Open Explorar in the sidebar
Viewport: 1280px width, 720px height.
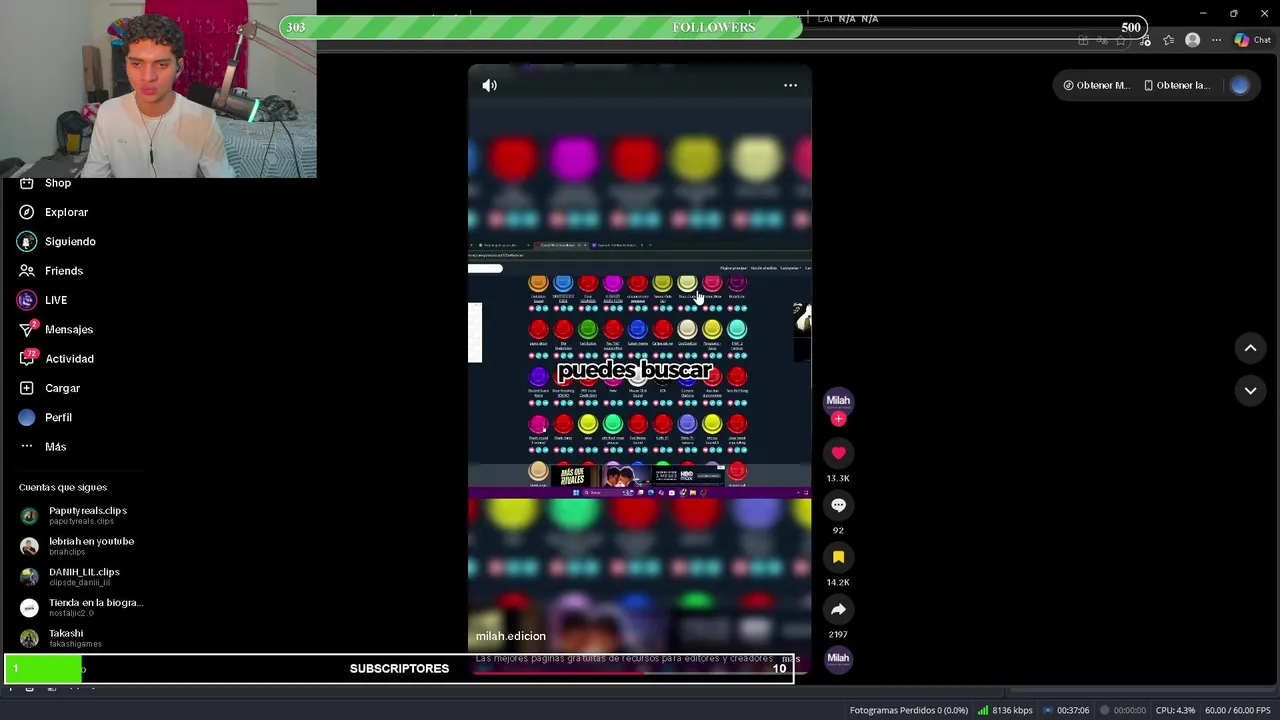(53, 212)
